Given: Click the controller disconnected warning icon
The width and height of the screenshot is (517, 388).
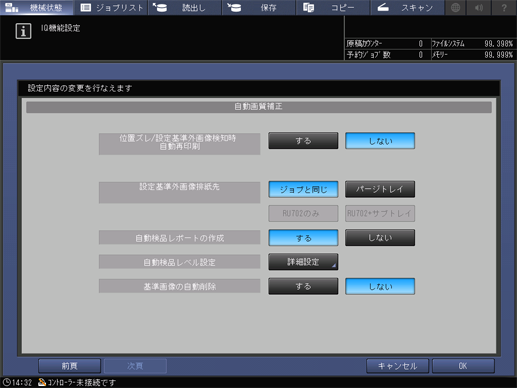Looking at the screenshot, I should (x=42, y=382).
